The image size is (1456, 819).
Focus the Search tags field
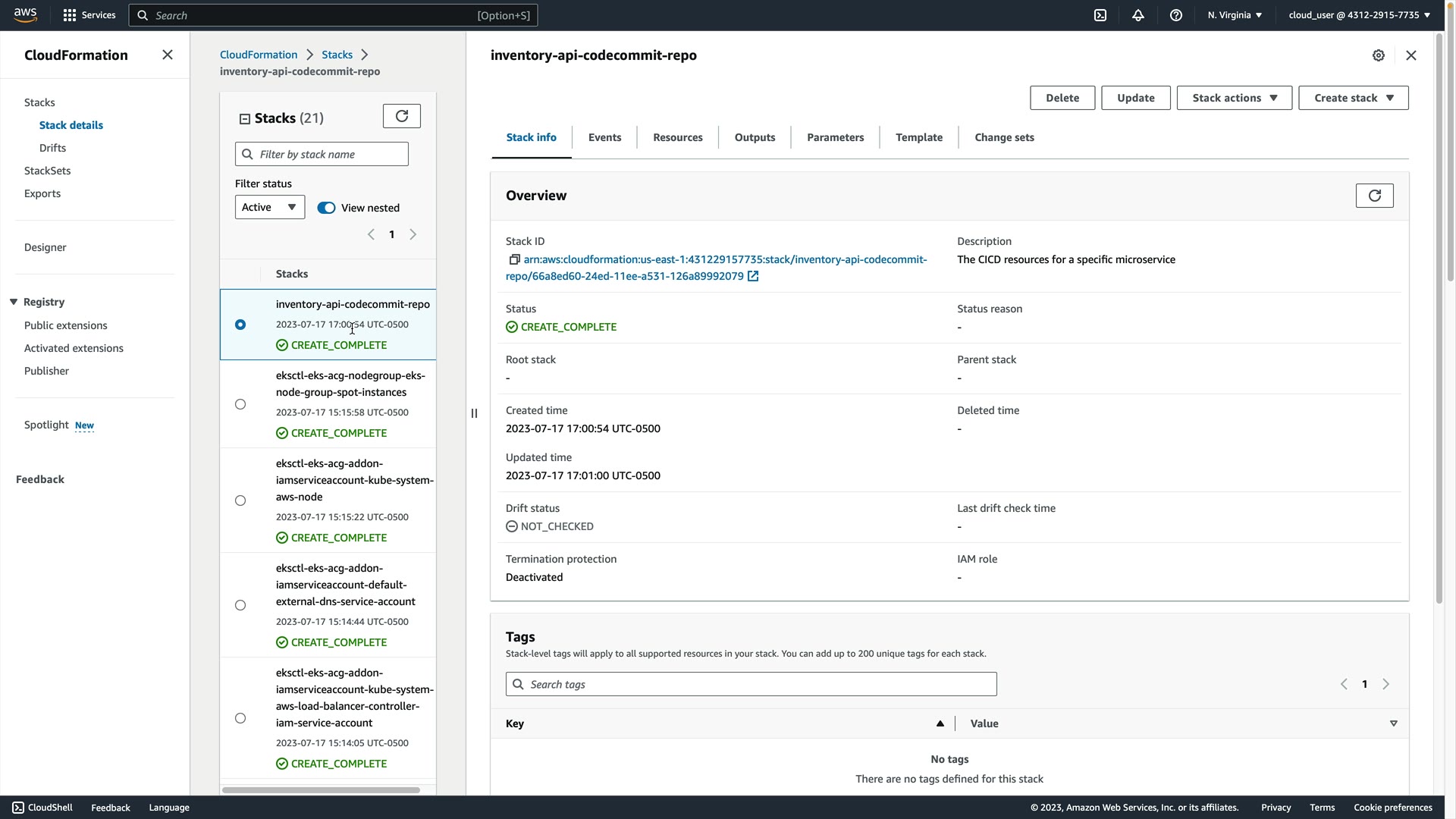(751, 684)
